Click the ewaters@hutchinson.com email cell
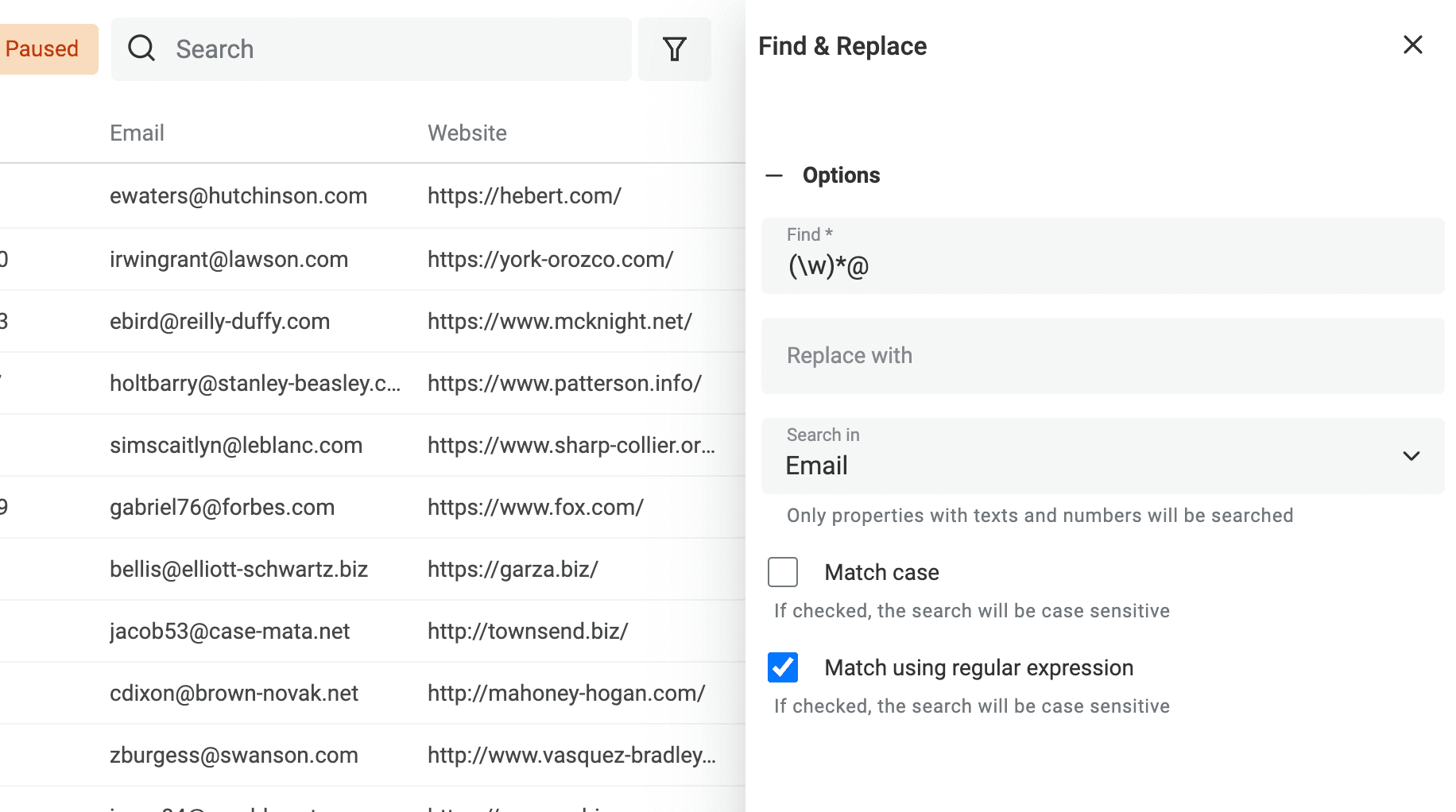 click(x=238, y=195)
